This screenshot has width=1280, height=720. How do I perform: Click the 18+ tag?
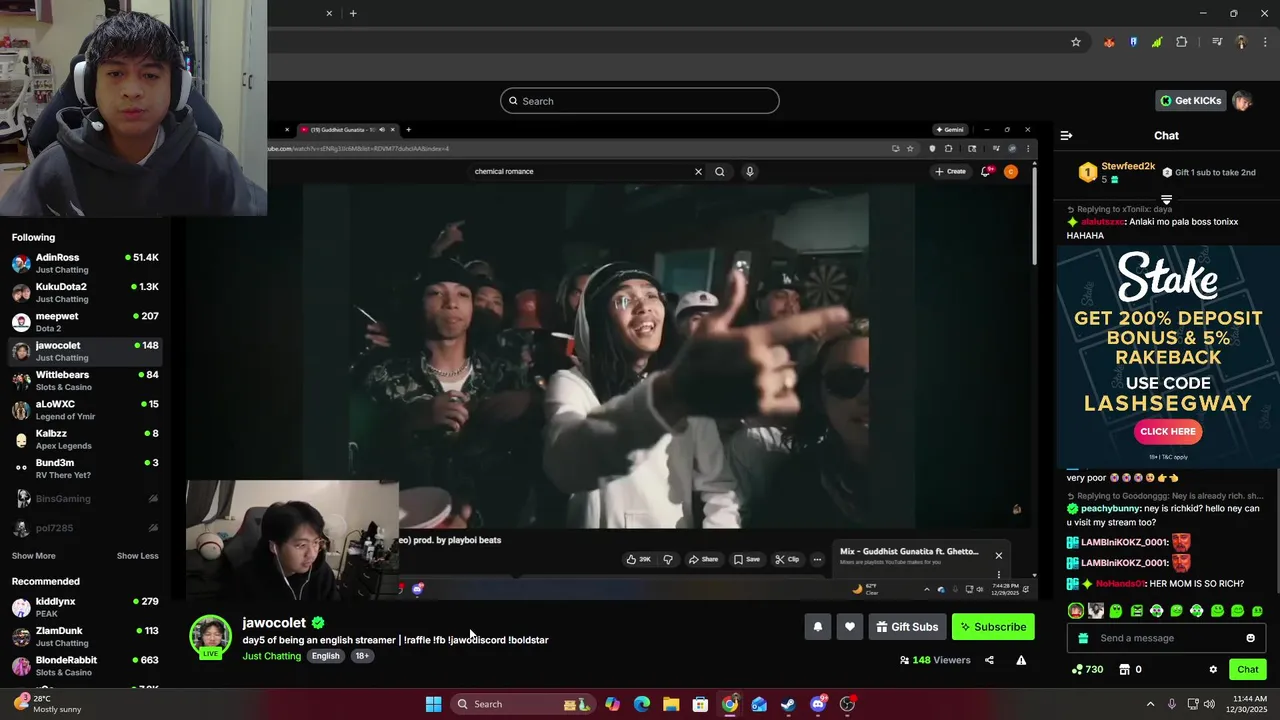(362, 656)
